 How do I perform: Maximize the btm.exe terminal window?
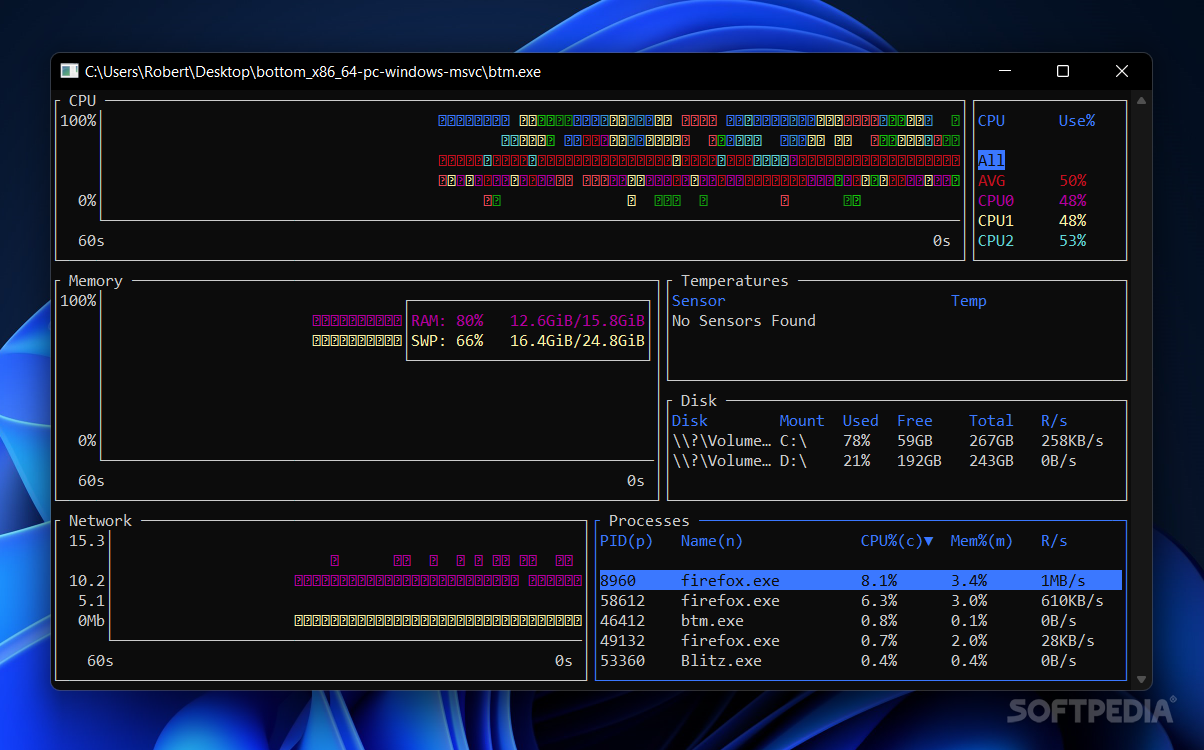[1063, 71]
